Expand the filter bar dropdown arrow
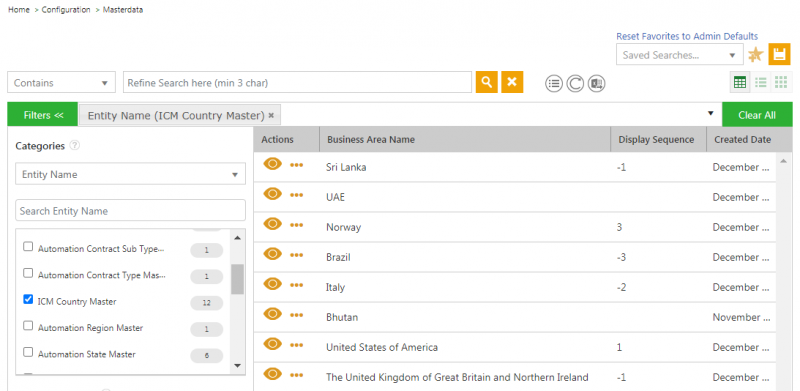 [711, 113]
